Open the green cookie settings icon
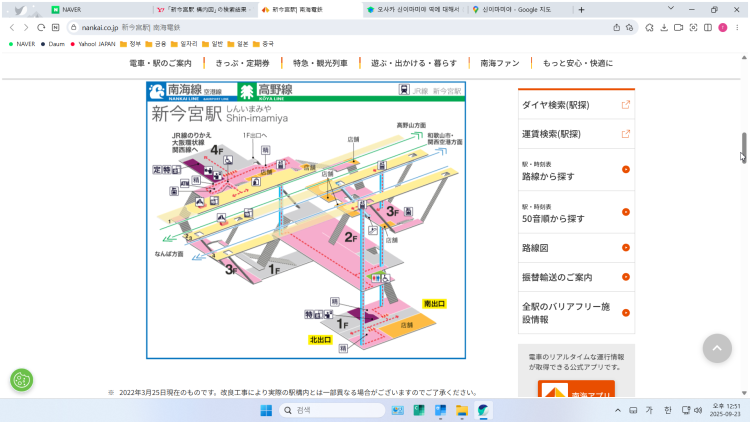750x422 pixels. click(22, 380)
